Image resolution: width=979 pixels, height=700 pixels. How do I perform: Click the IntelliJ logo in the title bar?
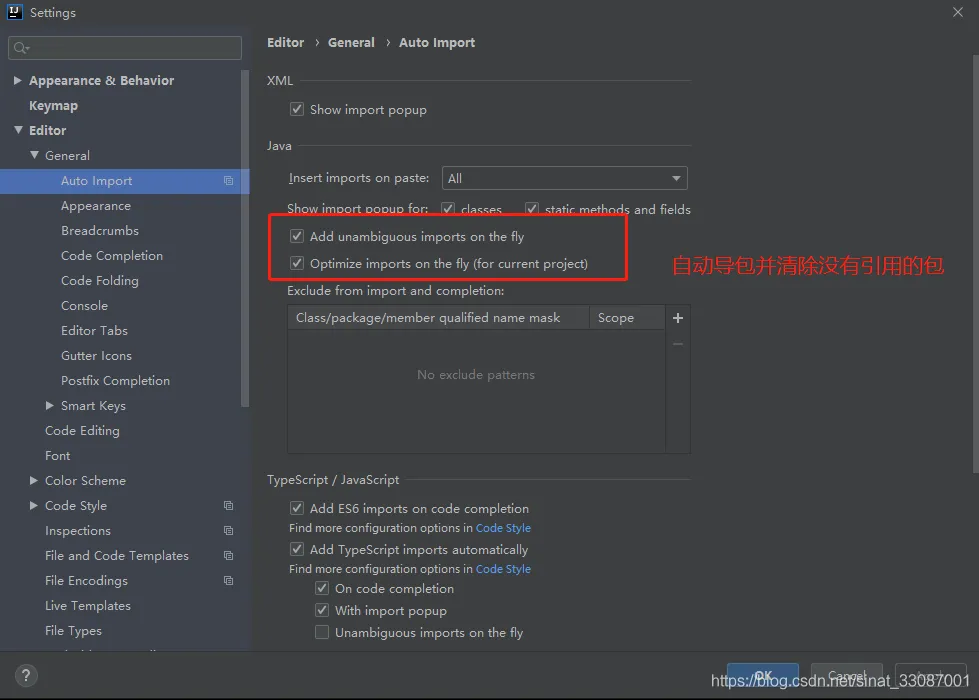(x=14, y=12)
